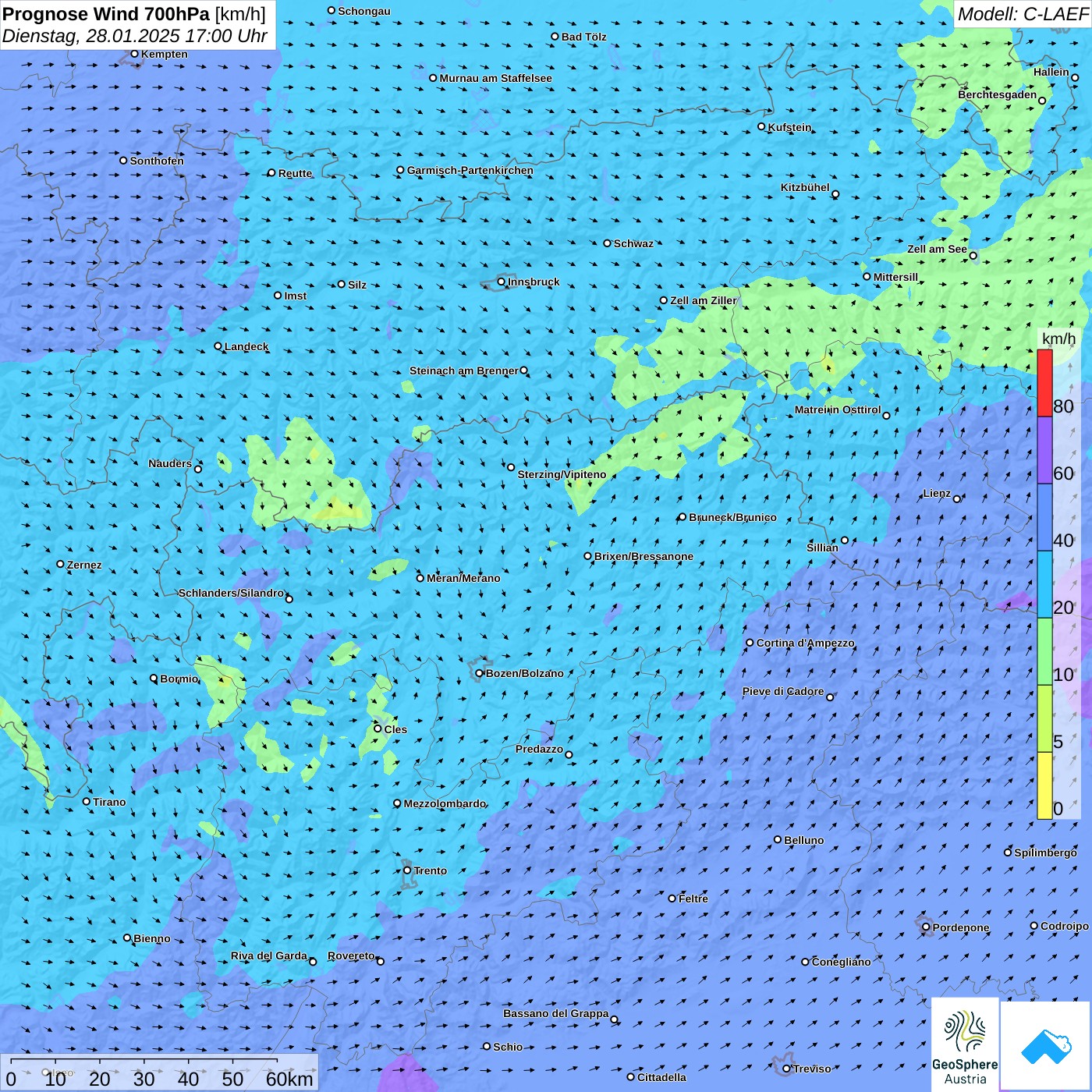Screen dimensions: 1092x1092
Task: Click the Cles city marker circle
Action: (x=378, y=729)
